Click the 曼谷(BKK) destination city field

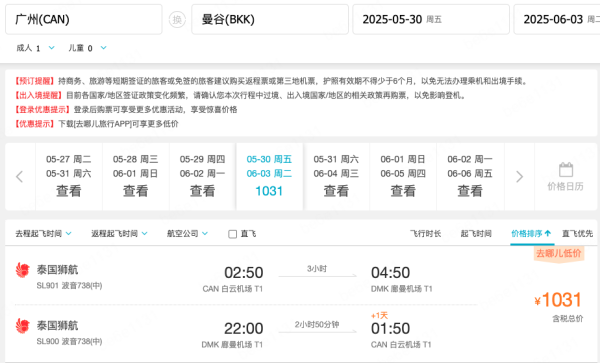click(270, 20)
